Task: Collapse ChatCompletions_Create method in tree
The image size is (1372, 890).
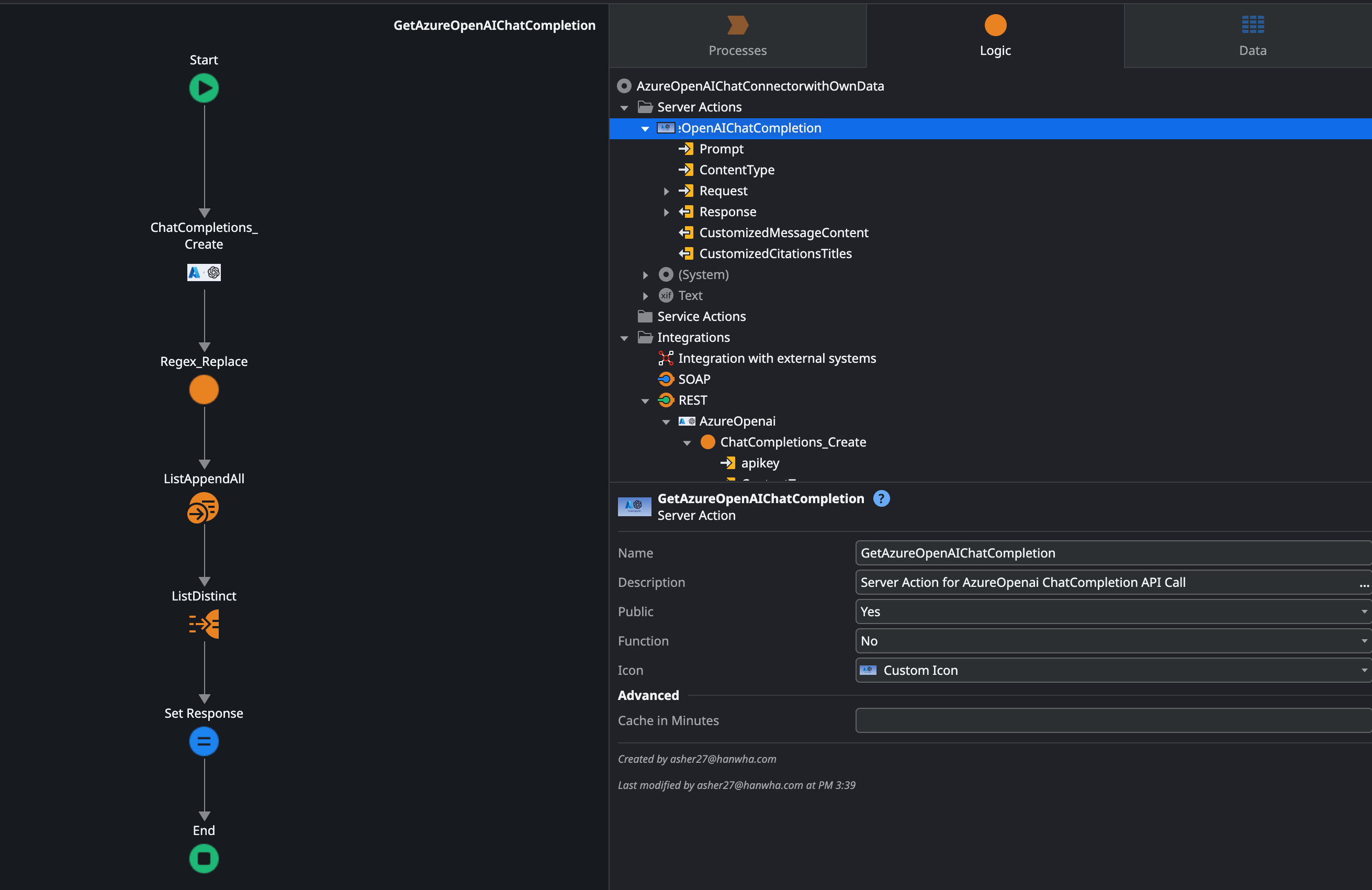Action: click(x=687, y=442)
